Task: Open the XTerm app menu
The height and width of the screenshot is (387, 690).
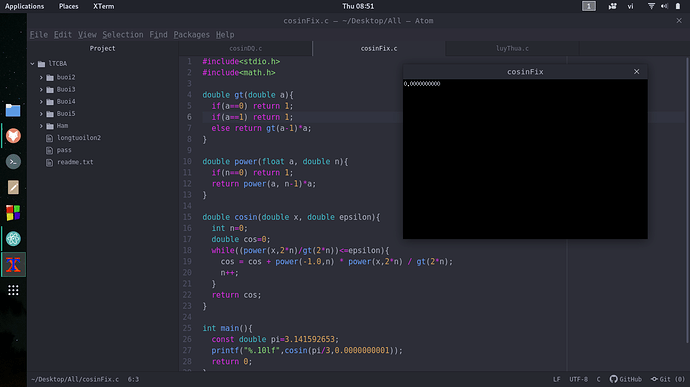Action: [x=103, y=6]
